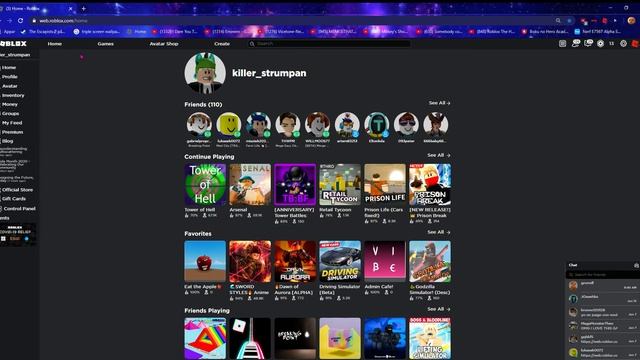This screenshot has height=360, width=640.
Task: Open the yellow noob-head friend avatar
Action: (x=229, y=124)
